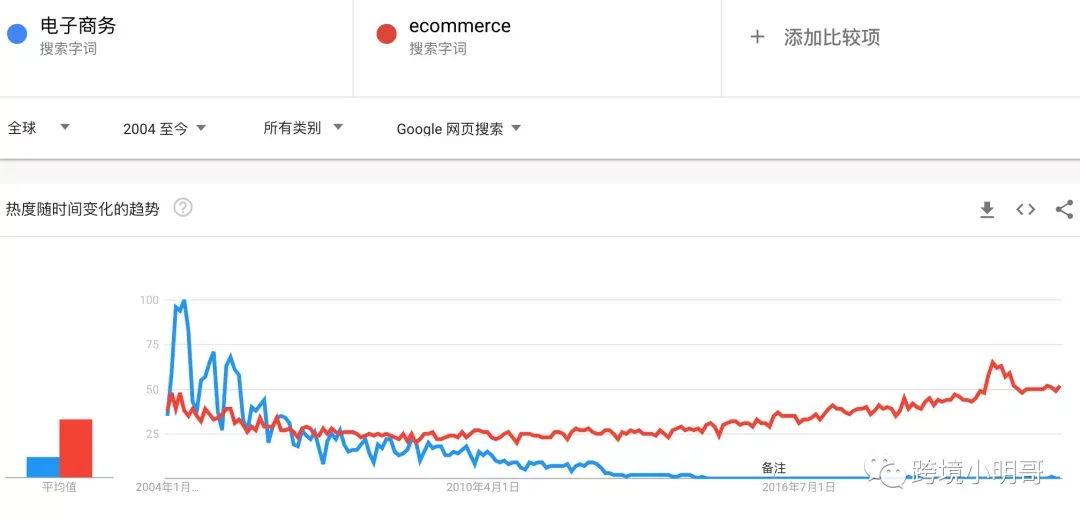The width and height of the screenshot is (1080, 520).
Task: Edit the ecommerce search term
Action: (460, 26)
